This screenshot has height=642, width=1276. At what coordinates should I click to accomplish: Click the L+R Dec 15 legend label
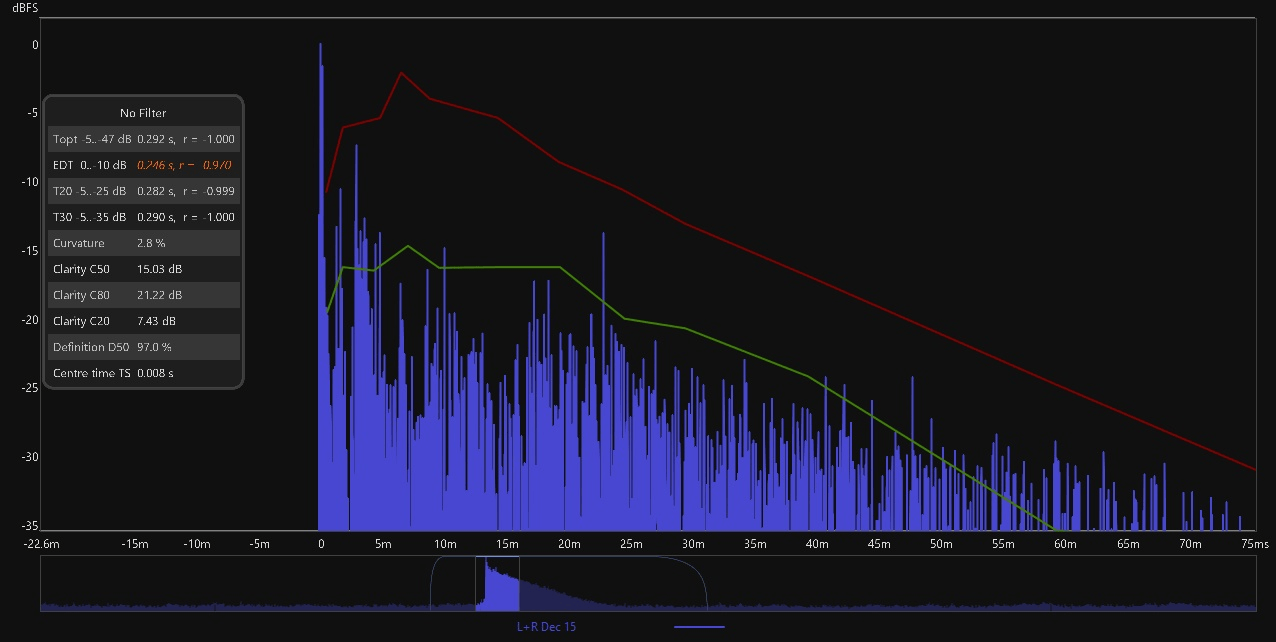click(546, 627)
